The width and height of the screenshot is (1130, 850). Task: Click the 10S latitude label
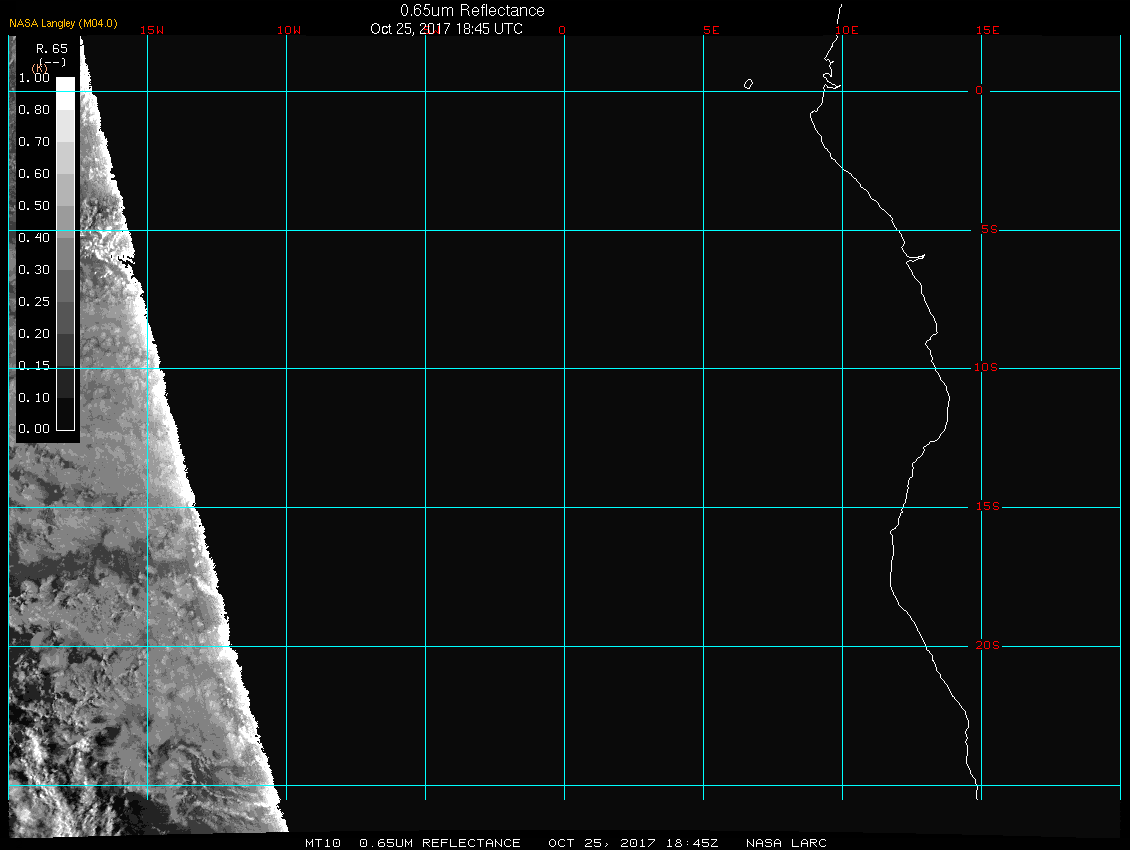(x=986, y=368)
